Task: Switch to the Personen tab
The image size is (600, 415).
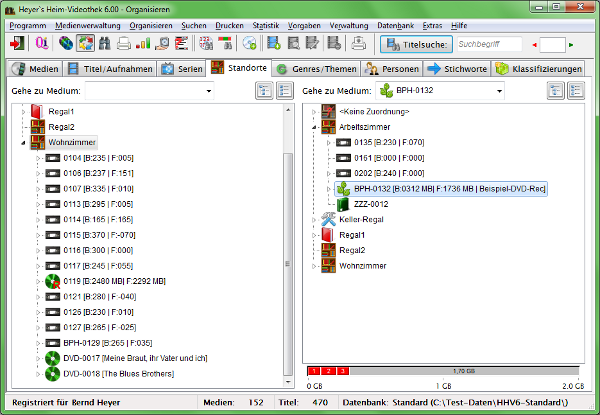Action: pyautogui.click(x=393, y=69)
